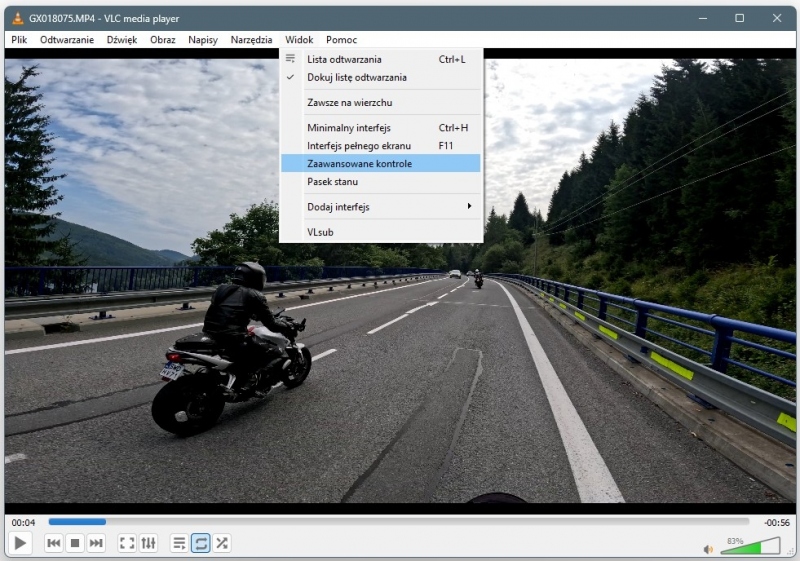Stop the video playback
The height and width of the screenshot is (561, 800).
(75, 543)
